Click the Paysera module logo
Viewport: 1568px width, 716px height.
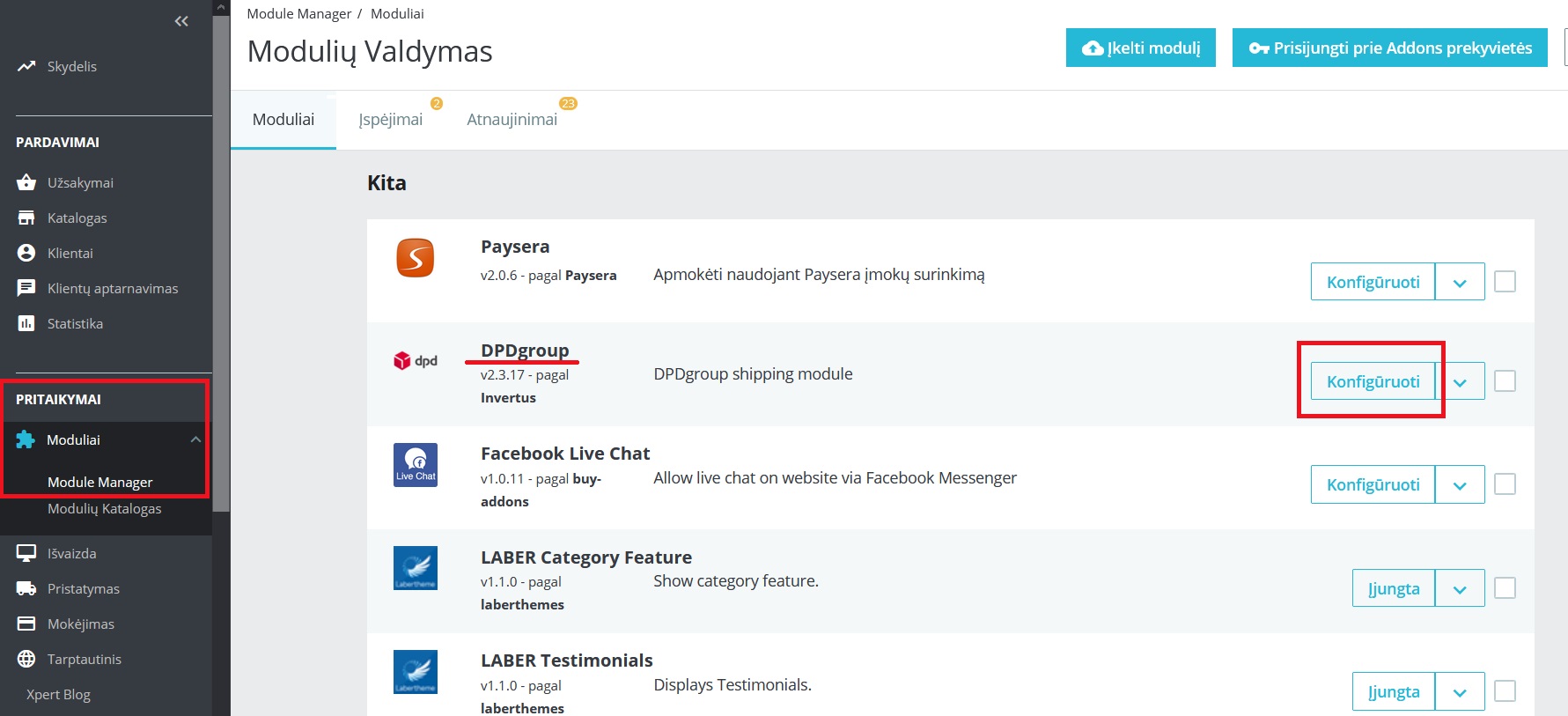pos(416,258)
